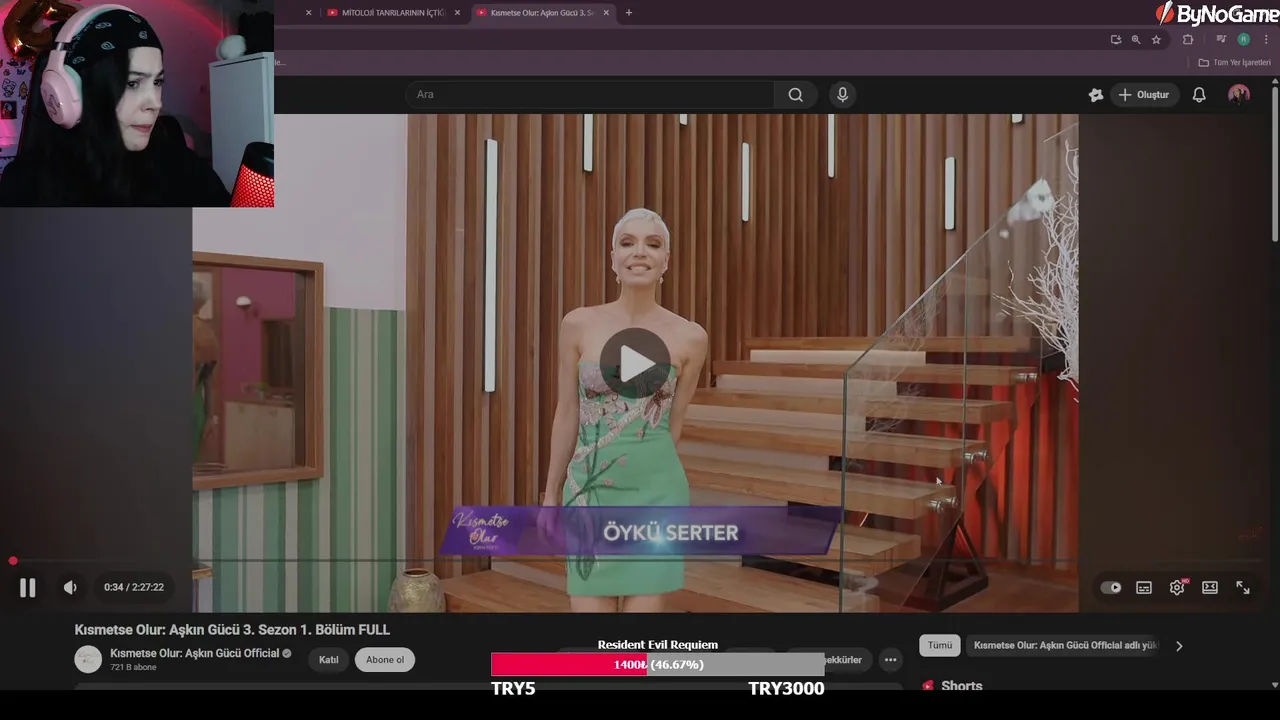Open Kısmetse Olur: Aşkın Gücü Official channel link
Screen dimensions: 1280x720
[195, 653]
